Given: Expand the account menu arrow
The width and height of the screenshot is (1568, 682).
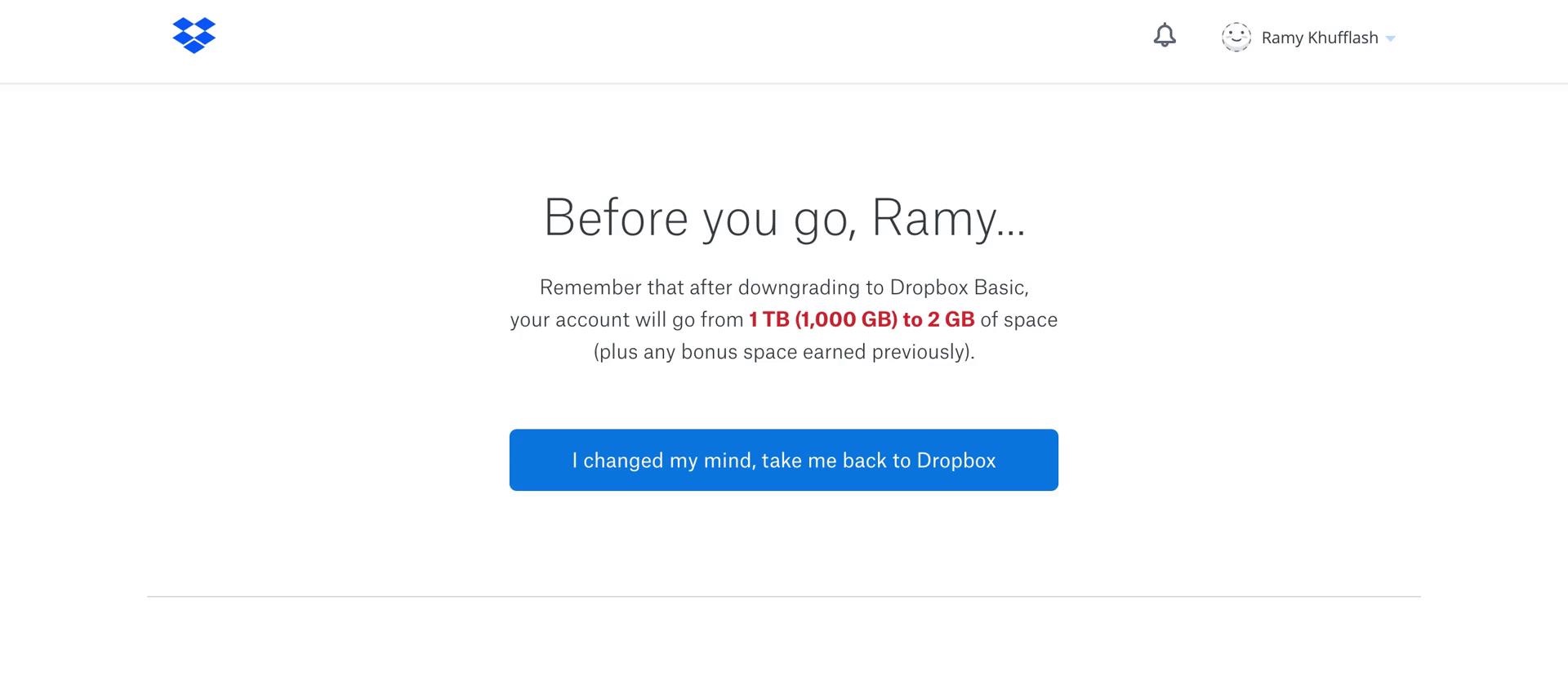Looking at the screenshot, I should pos(1391,38).
